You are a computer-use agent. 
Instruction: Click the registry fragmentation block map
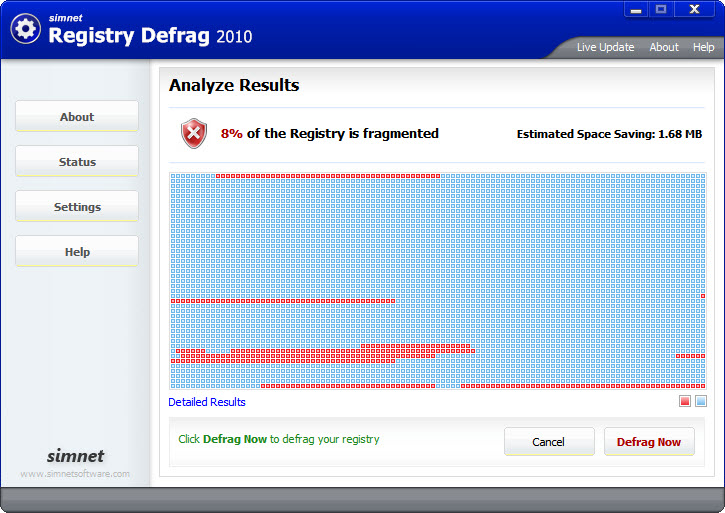[437, 280]
